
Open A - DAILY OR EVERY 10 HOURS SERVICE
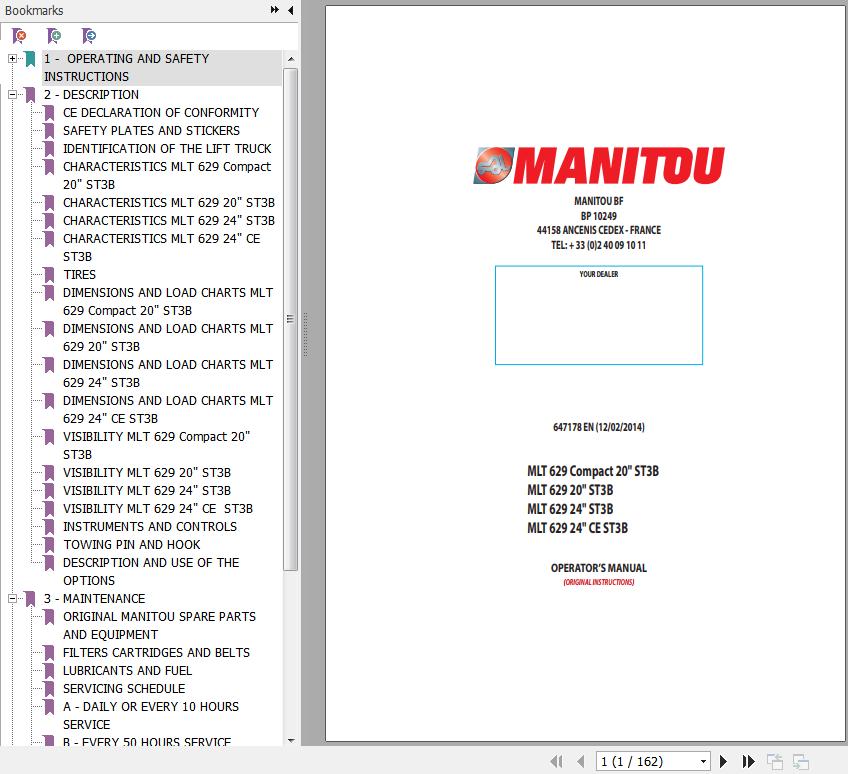click(x=151, y=716)
